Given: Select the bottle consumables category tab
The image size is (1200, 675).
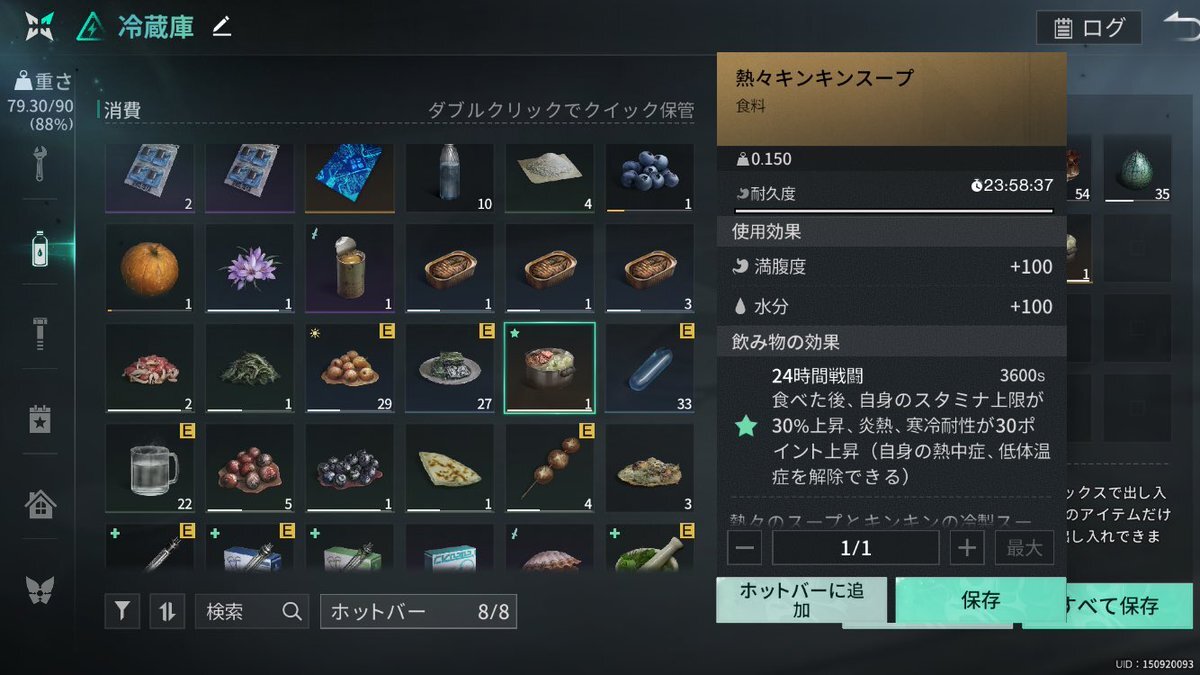Looking at the screenshot, I should tap(39, 248).
